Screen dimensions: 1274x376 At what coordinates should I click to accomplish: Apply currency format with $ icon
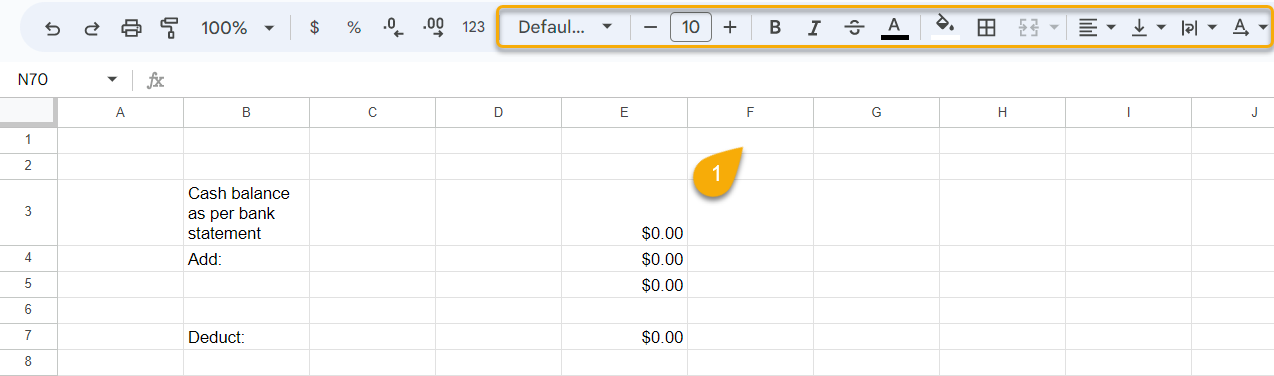(314, 28)
